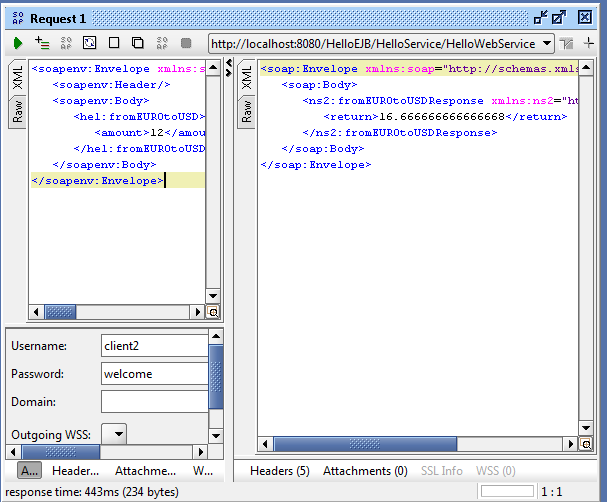Click the detach Request 1 window icon

tap(541, 17)
